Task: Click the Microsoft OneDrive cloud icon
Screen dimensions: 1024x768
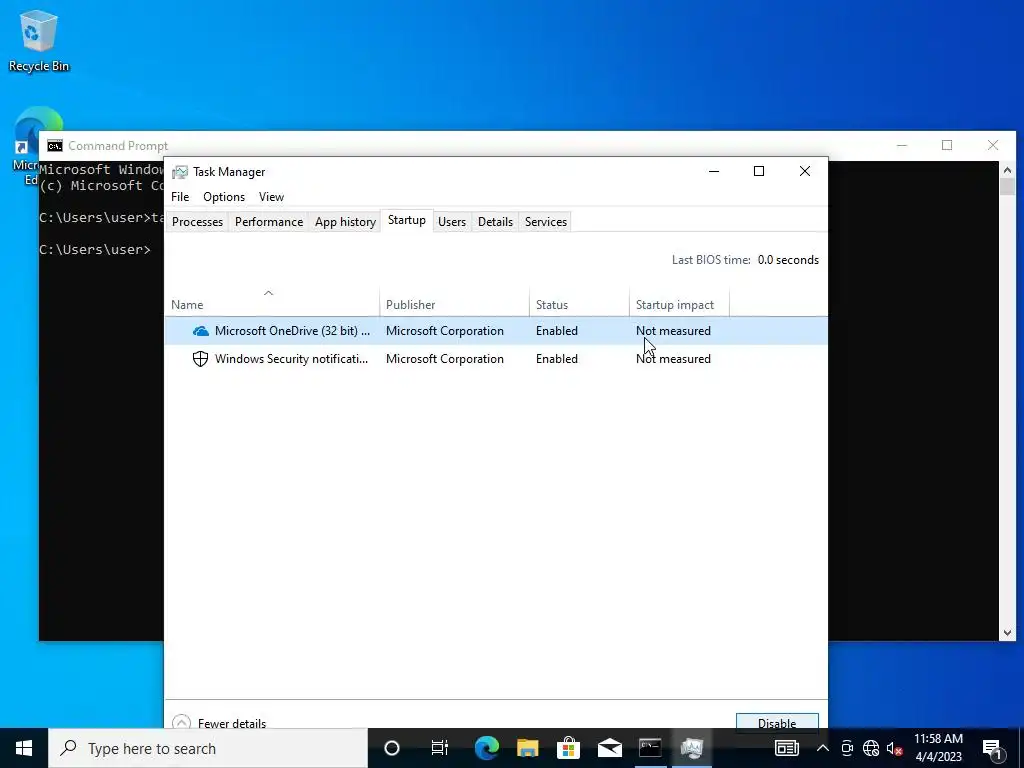Action: point(200,331)
